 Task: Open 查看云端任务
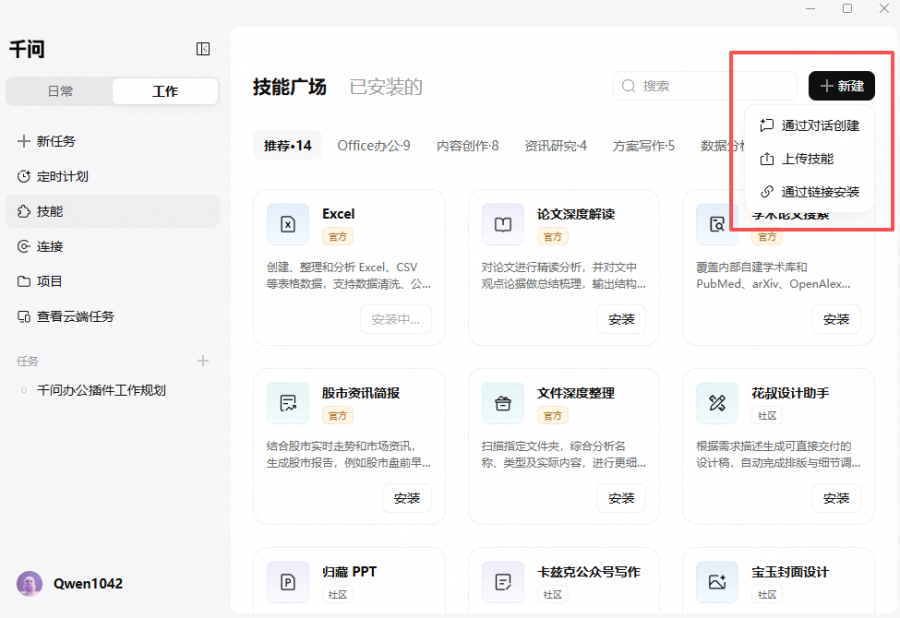coord(112,316)
